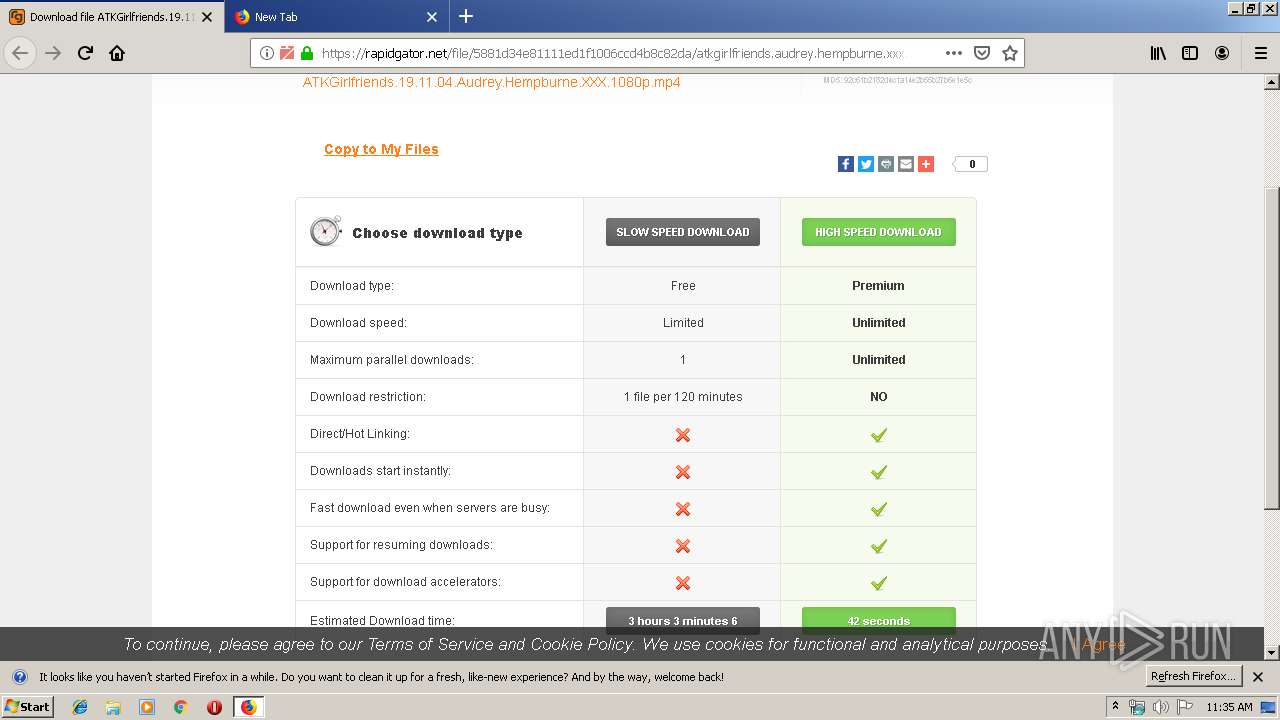Select the '1 file per 120 minutes' cell
The image size is (1280, 720).
[x=683, y=397]
